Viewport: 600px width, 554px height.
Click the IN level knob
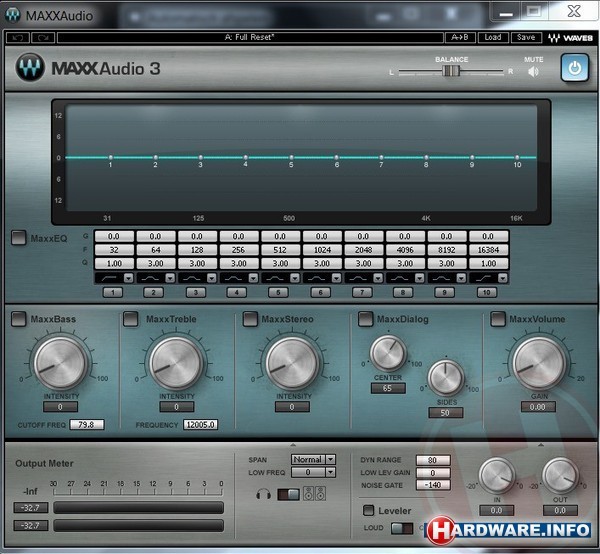coord(497,476)
